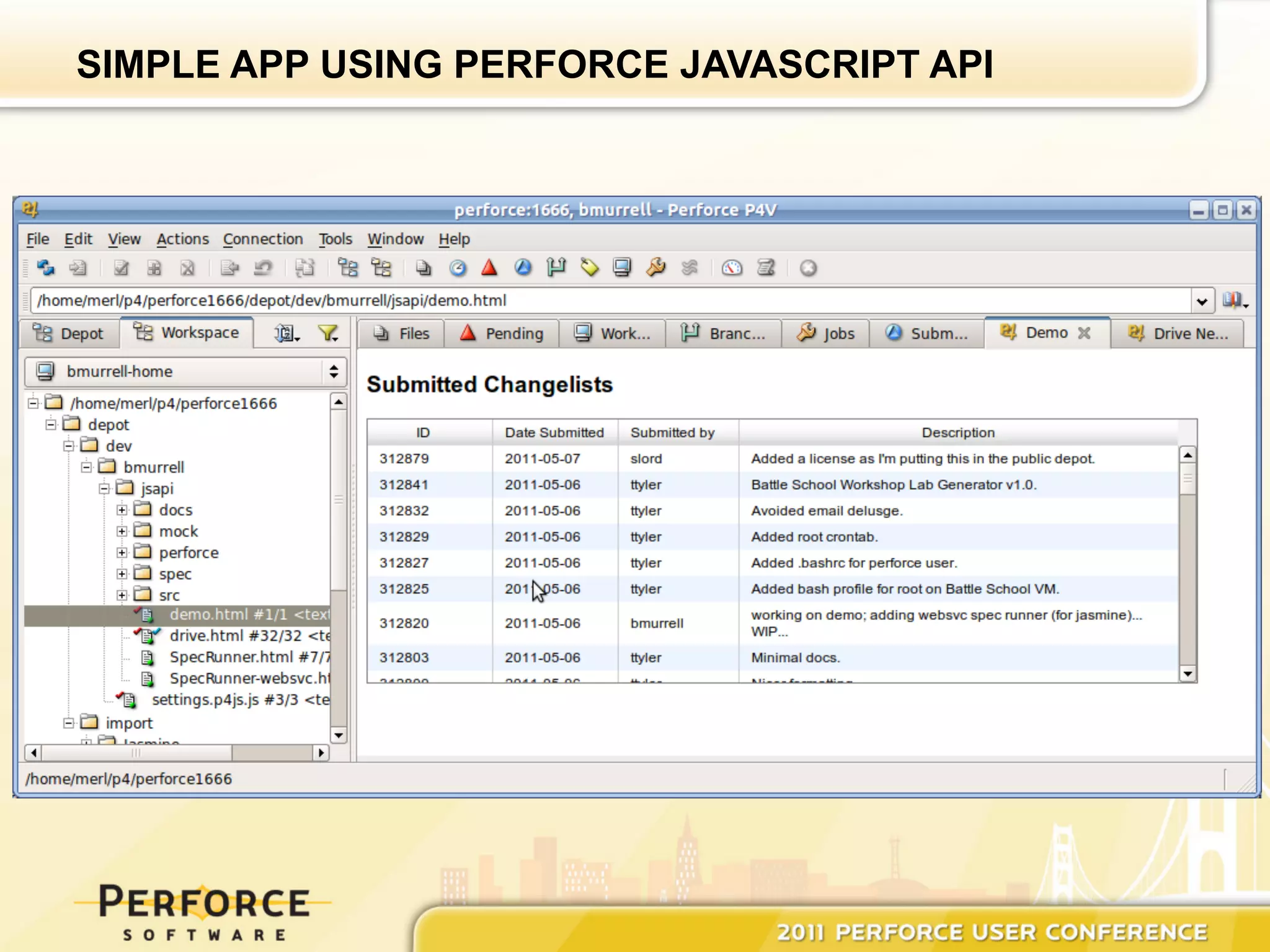Click the tree horizontal scroll right arrow
Screen dimensions: 1270x952
click(321, 753)
